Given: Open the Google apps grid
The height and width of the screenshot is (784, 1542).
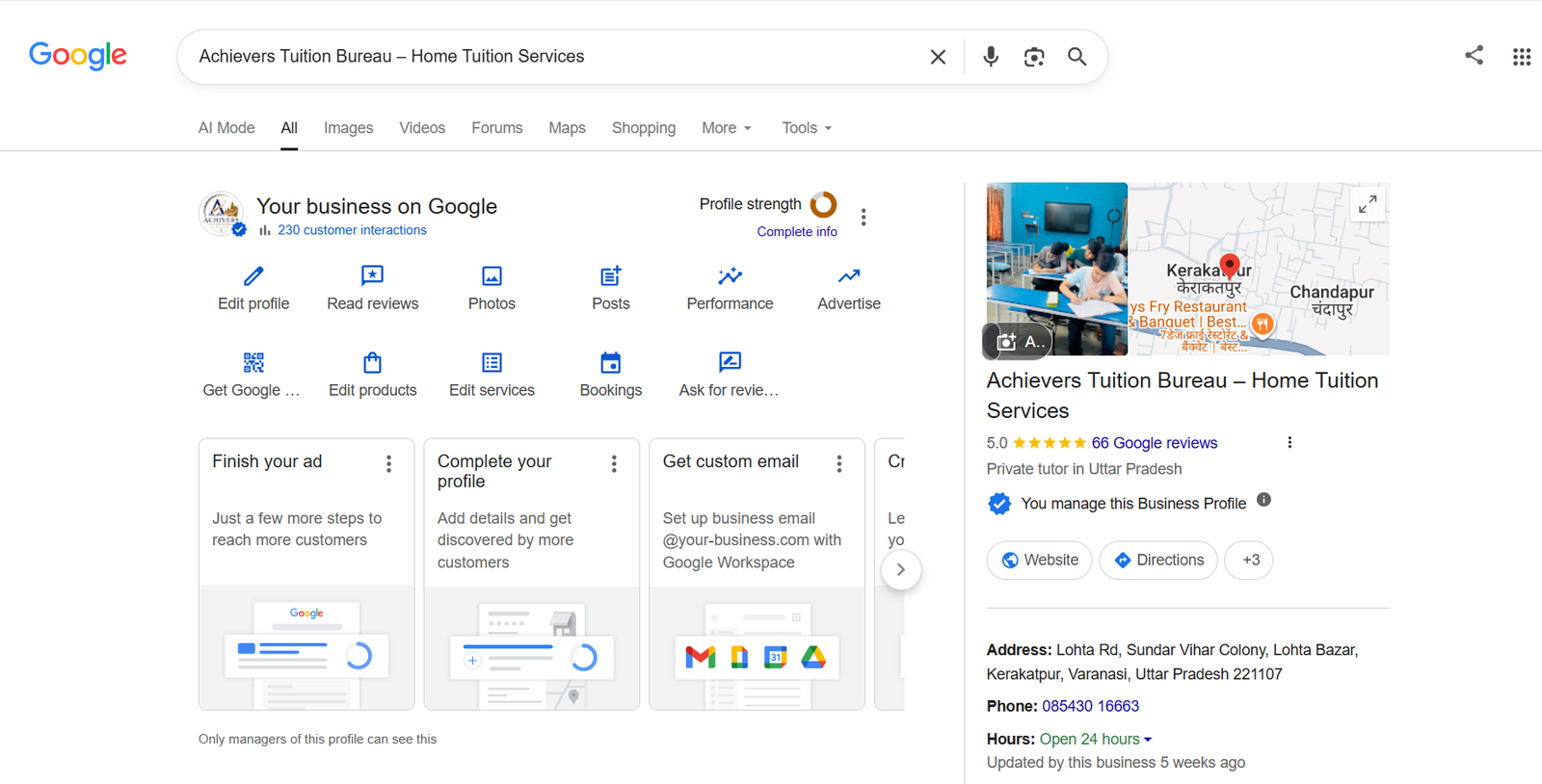Looking at the screenshot, I should [x=1522, y=57].
